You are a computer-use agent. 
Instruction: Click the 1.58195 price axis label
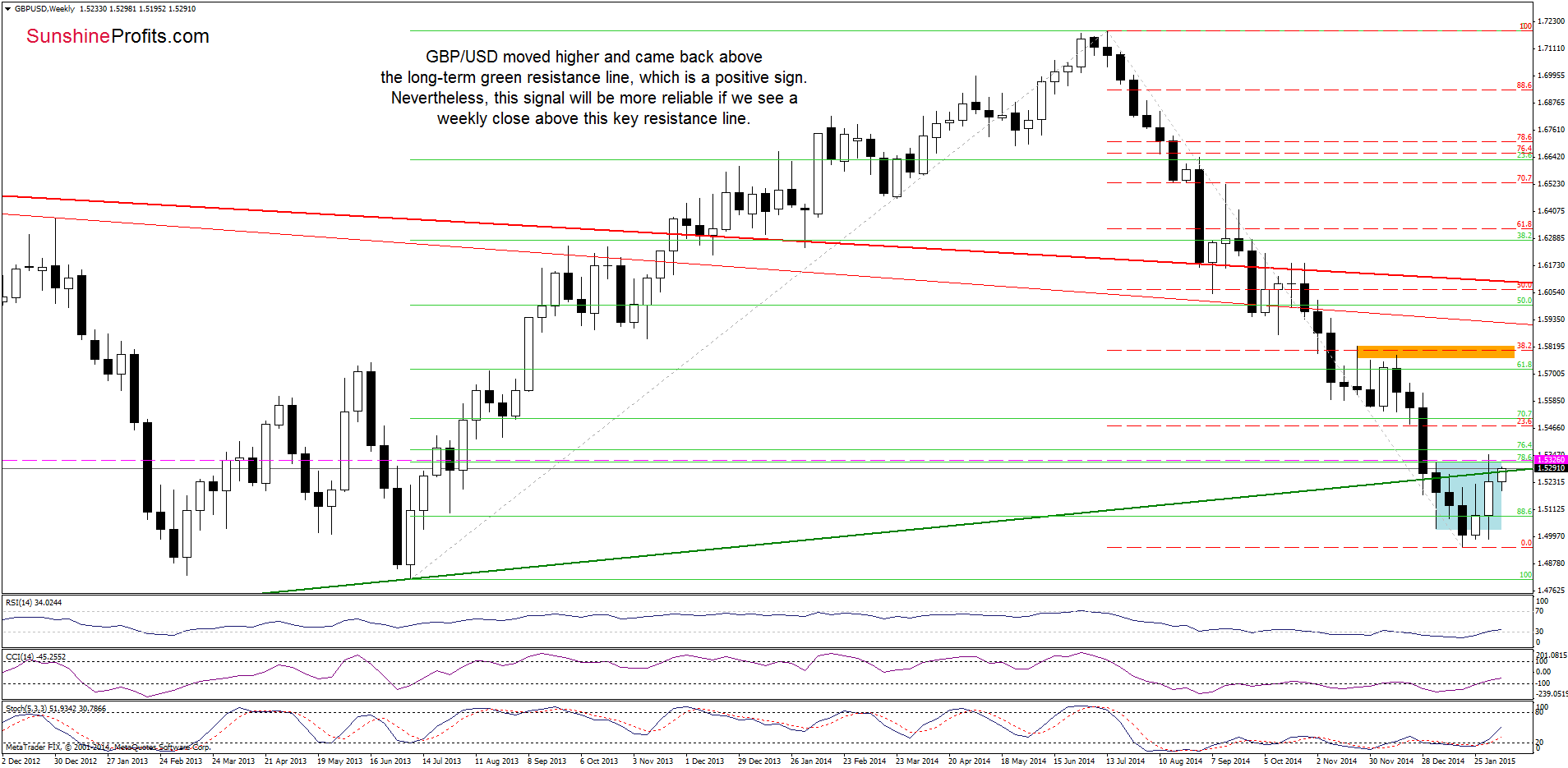(1552, 347)
